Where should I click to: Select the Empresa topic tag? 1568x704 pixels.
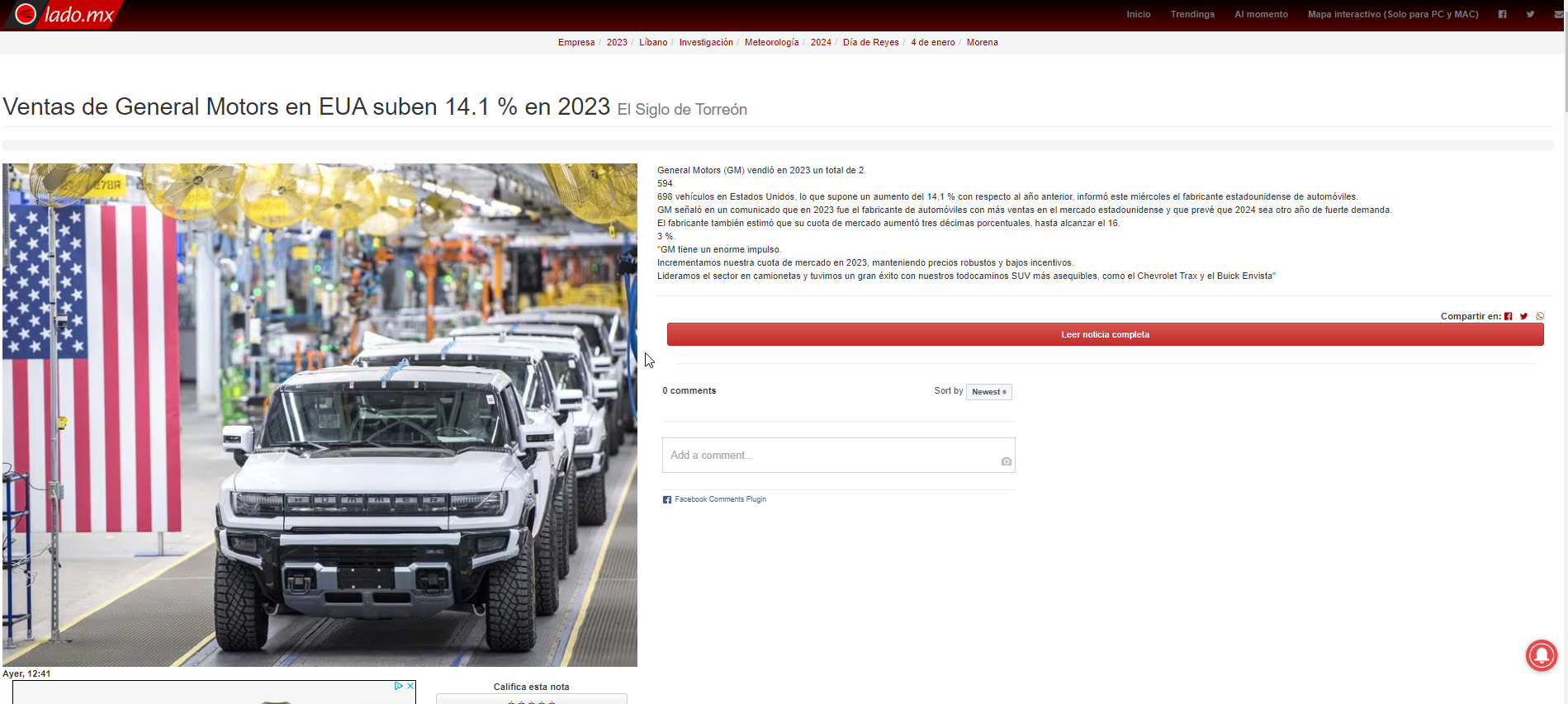pyautogui.click(x=576, y=42)
